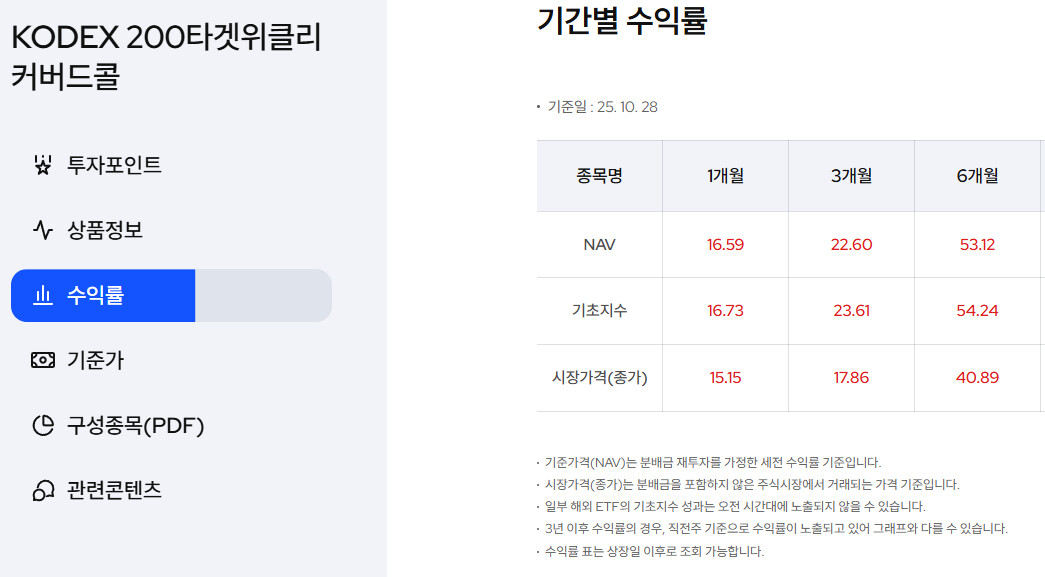
Task: Click the NAV 6개월 value 53.12
Action: tap(977, 245)
